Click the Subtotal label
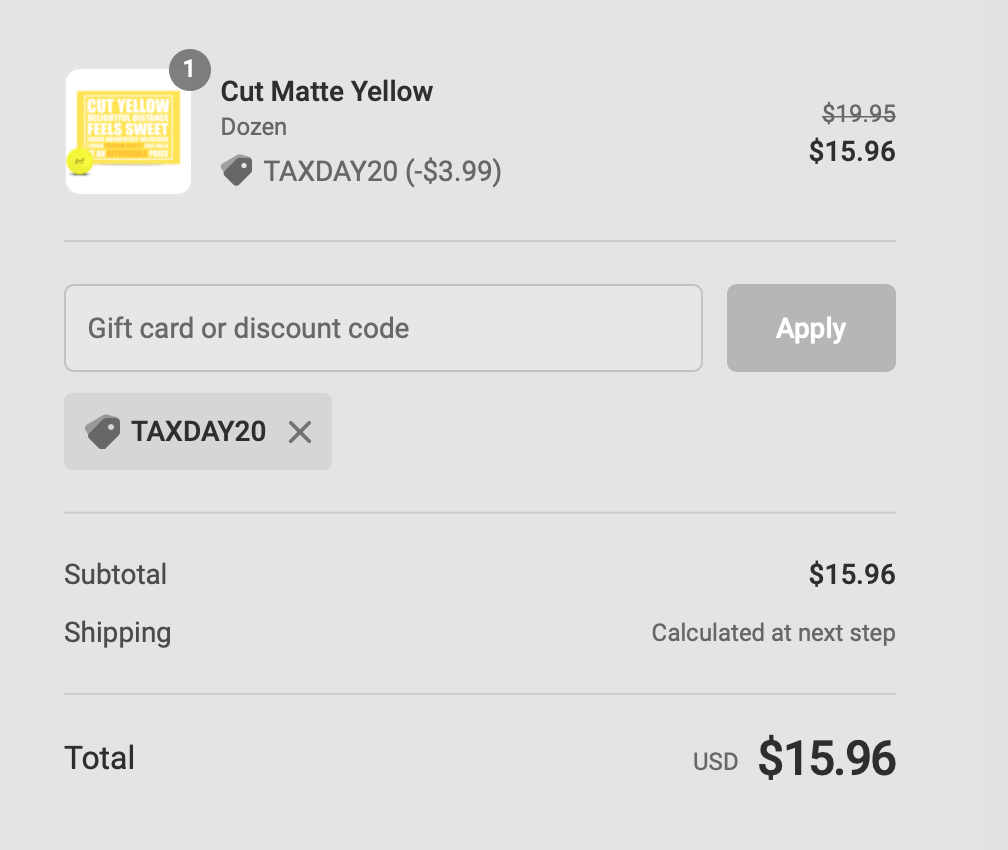Image resolution: width=1008 pixels, height=850 pixels. point(116,574)
